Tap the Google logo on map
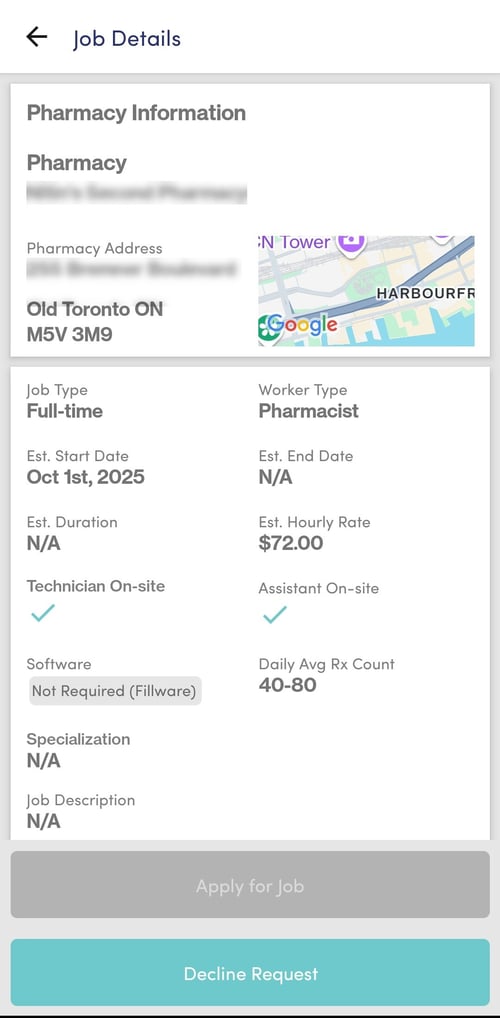The width and height of the screenshot is (500, 1018). coord(303,323)
